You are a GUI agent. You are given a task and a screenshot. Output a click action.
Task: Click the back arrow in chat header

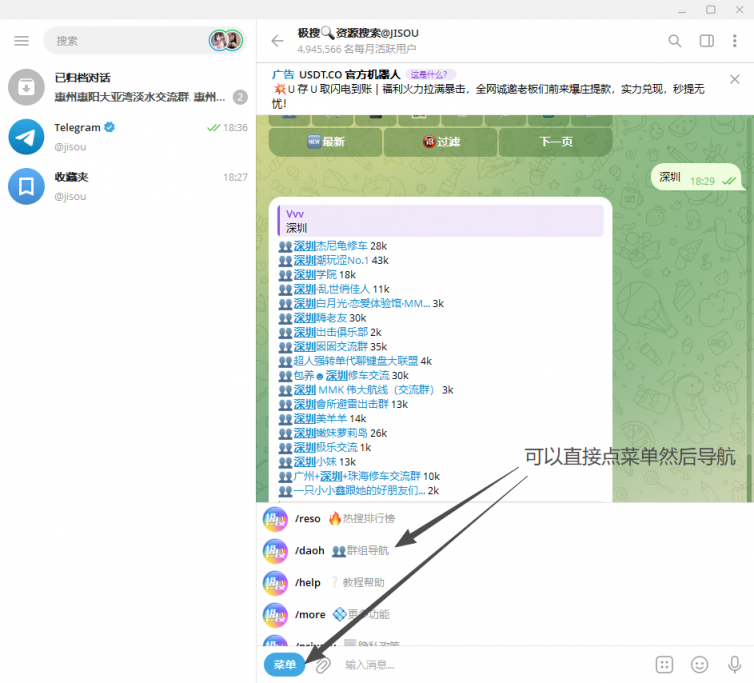tap(278, 41)
